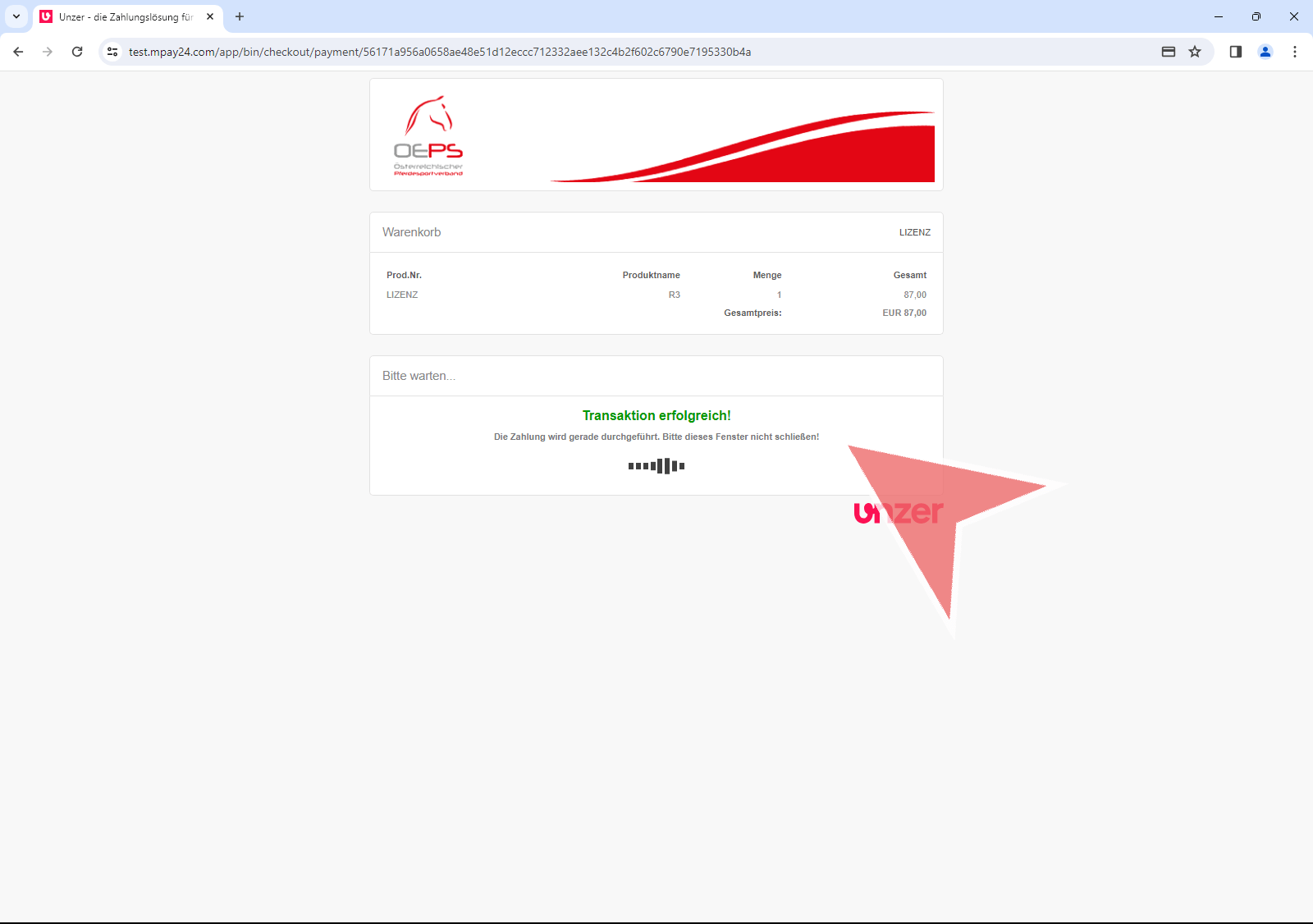The height and width of the screenshot is (924, 1313).
Task: Click the OEPS horse logo
Action: pyautogui.click(x=428, y=135)
